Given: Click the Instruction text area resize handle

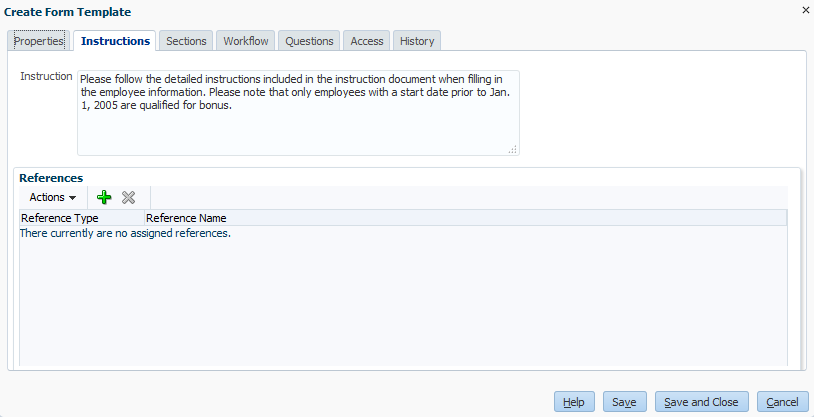Looking at the screenshot, I should point(513,149).
